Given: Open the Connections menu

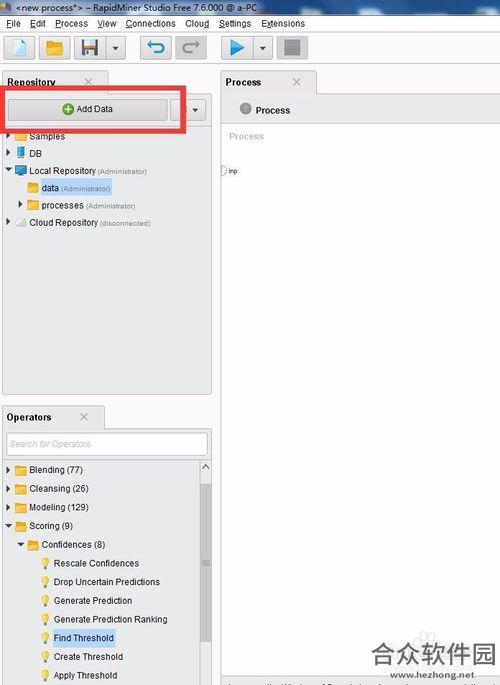Looking at the screenshot, I should pos(150,24).
